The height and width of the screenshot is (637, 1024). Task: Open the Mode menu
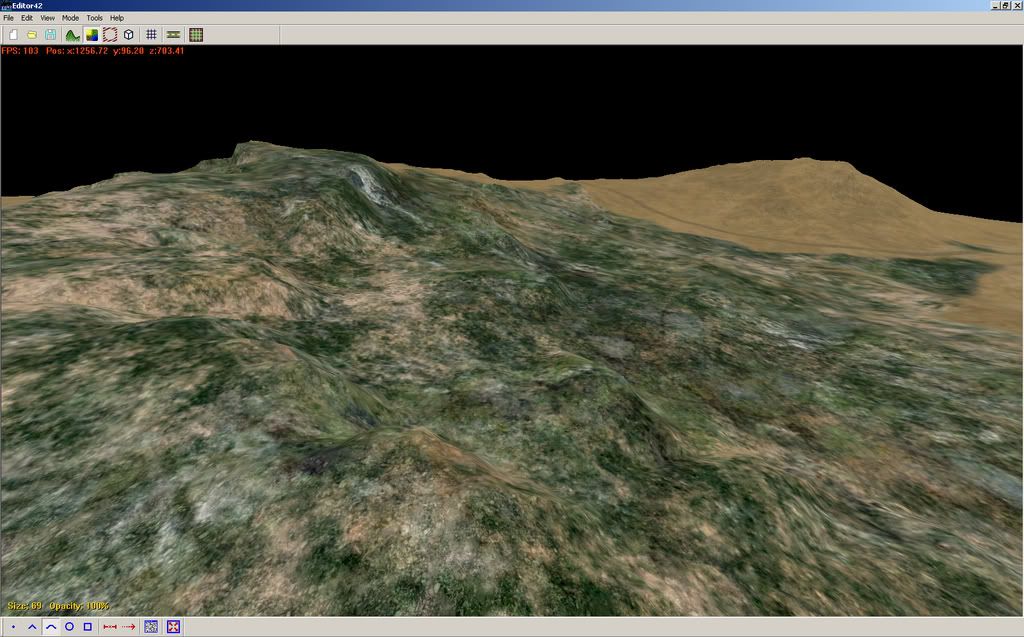[70, 18]
